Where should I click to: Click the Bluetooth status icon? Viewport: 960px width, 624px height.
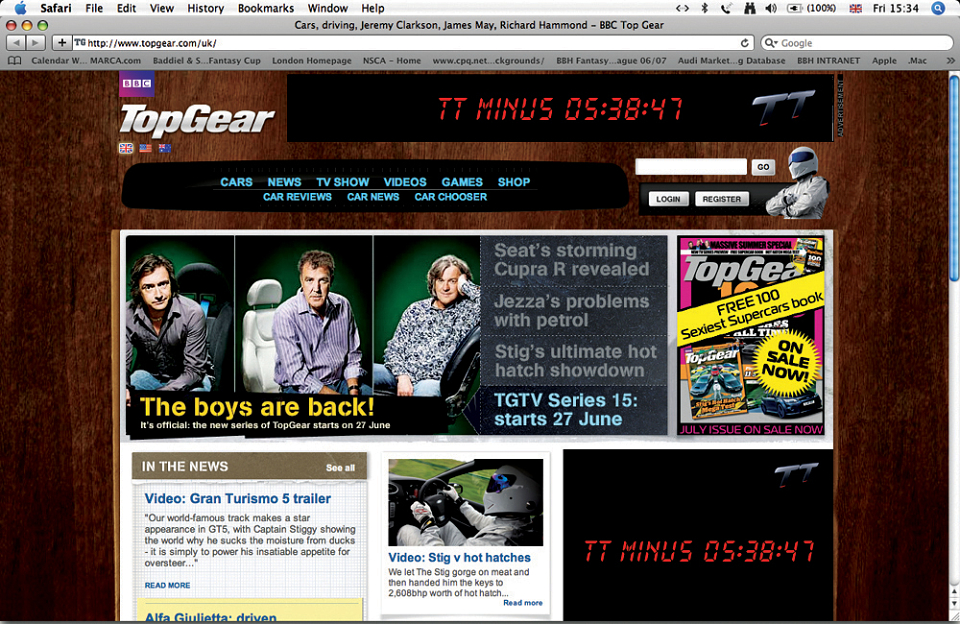click(x=705, y=8)
